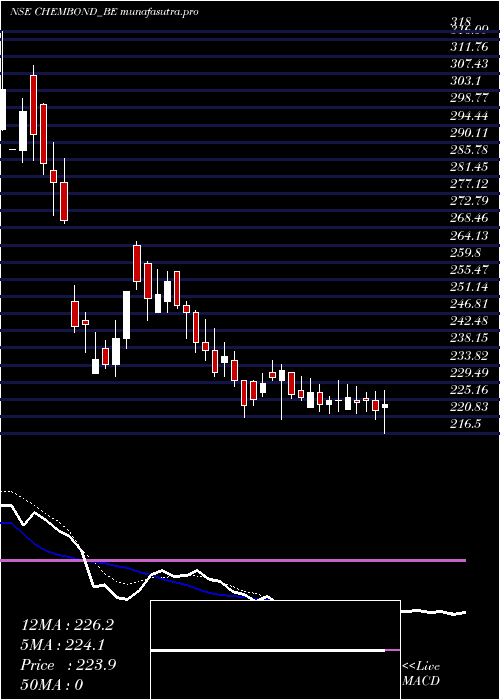Click the 298.77 price axis label

tap(469, 98)
